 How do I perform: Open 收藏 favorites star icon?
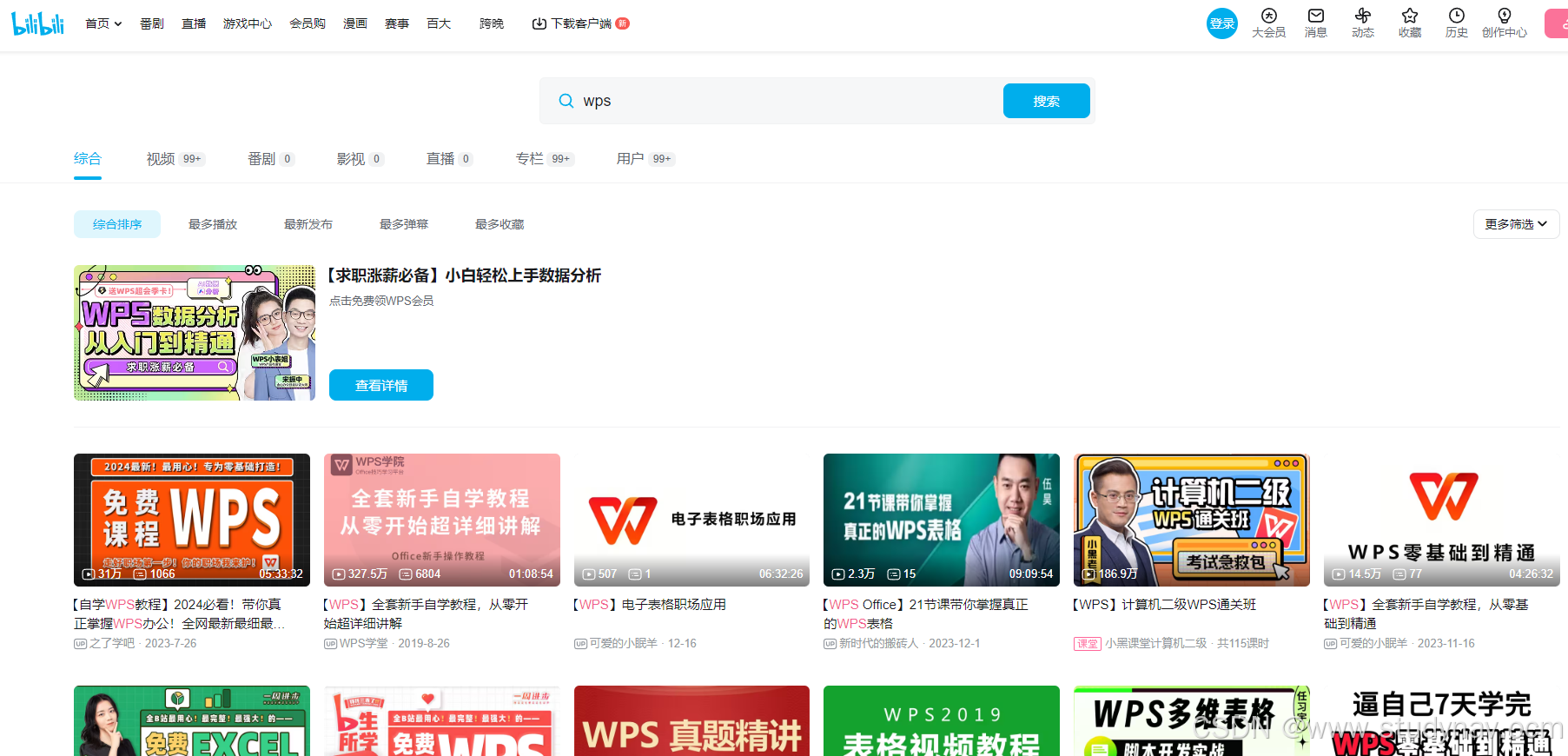click(1409, 23)
